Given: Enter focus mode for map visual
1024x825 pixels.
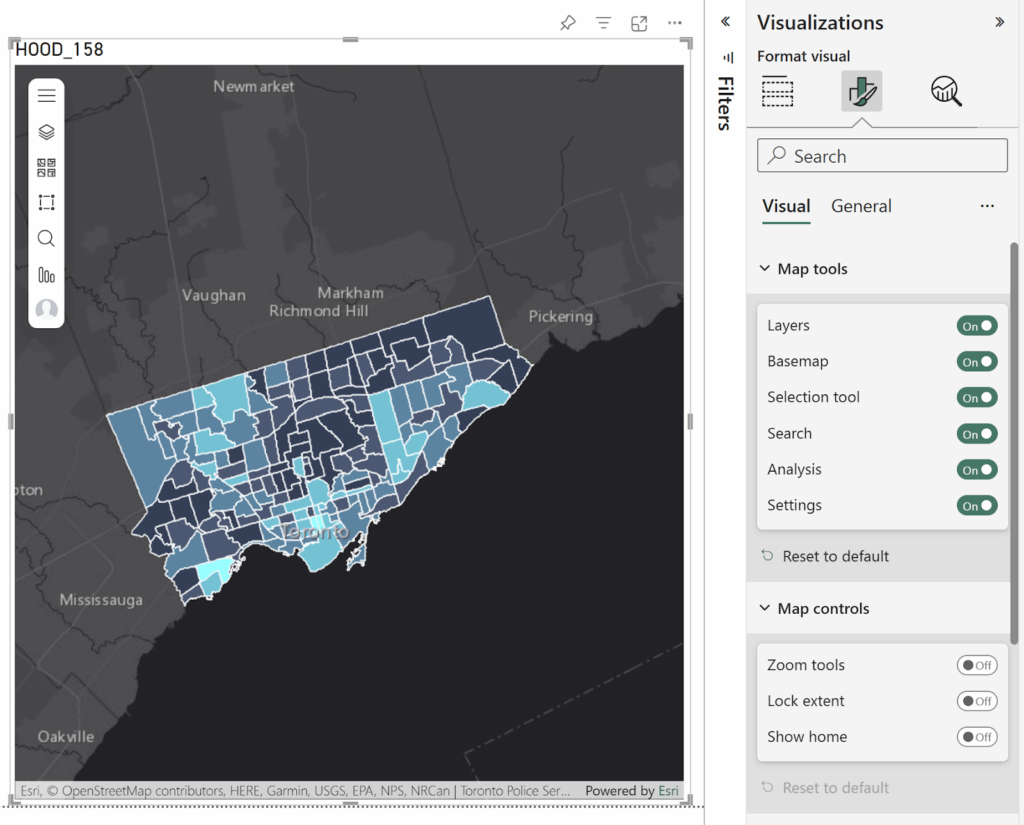Looking at the screenshot, I should point(639,23).
